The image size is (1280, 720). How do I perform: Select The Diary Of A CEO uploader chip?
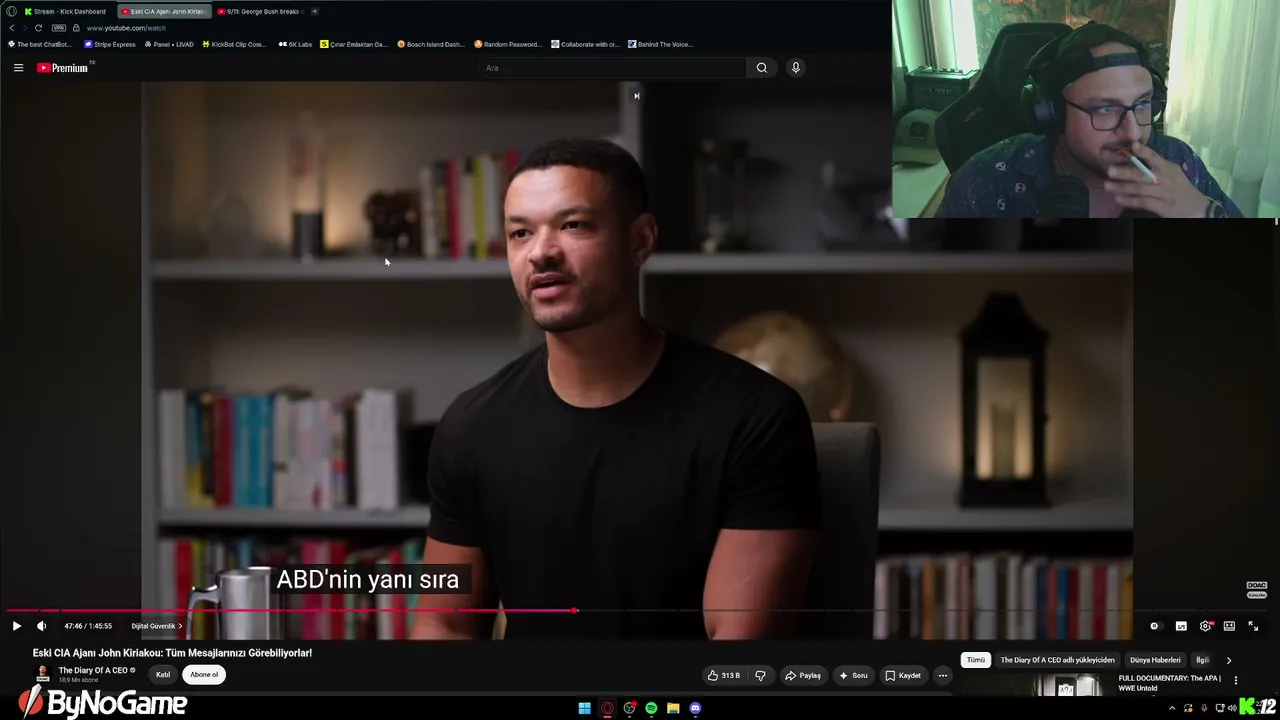pyautogui.click(x=1058, y=660)
